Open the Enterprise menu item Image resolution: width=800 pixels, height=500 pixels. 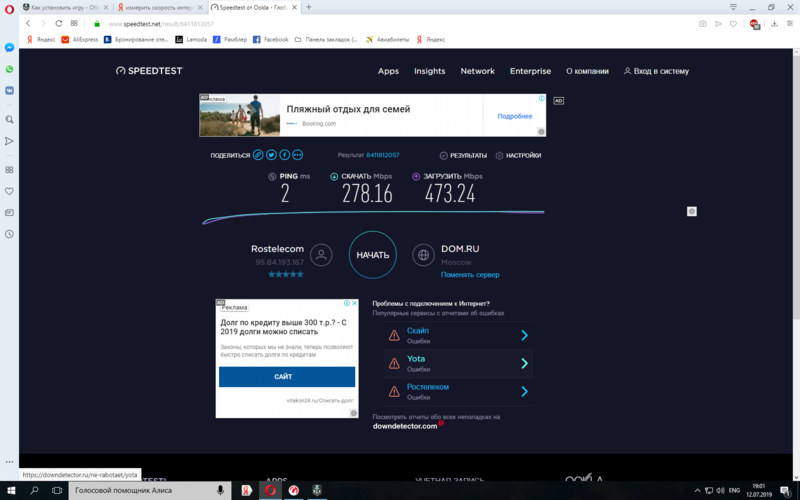[530, 71]
